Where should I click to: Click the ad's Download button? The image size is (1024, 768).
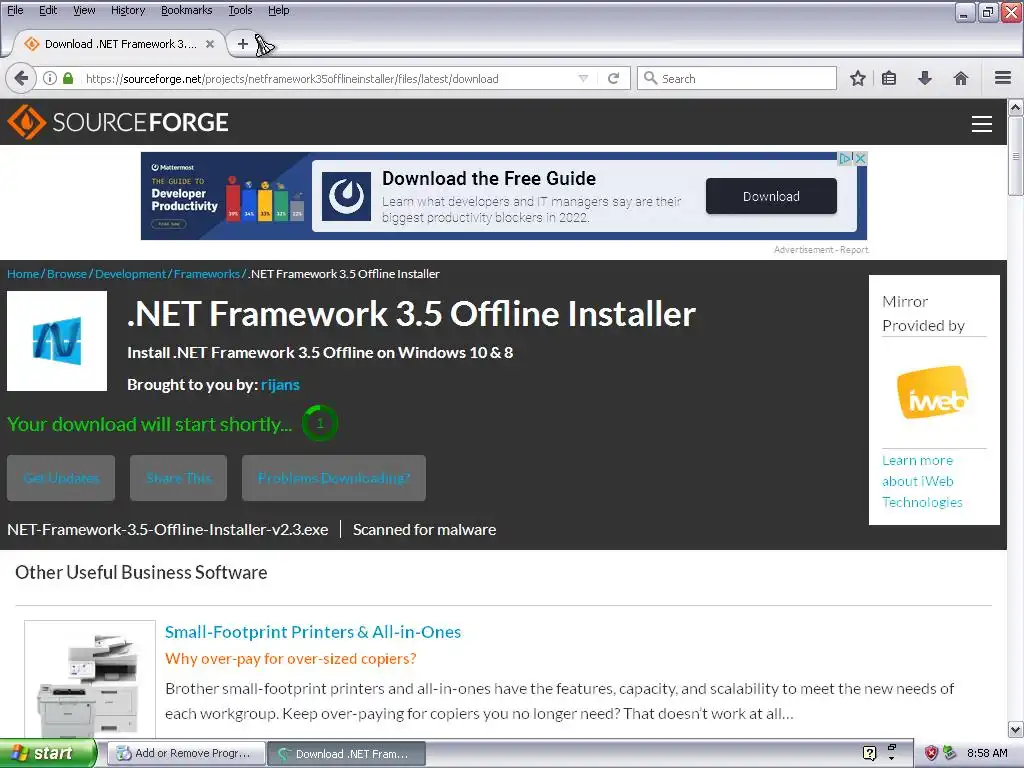click(x=771, y=196)
